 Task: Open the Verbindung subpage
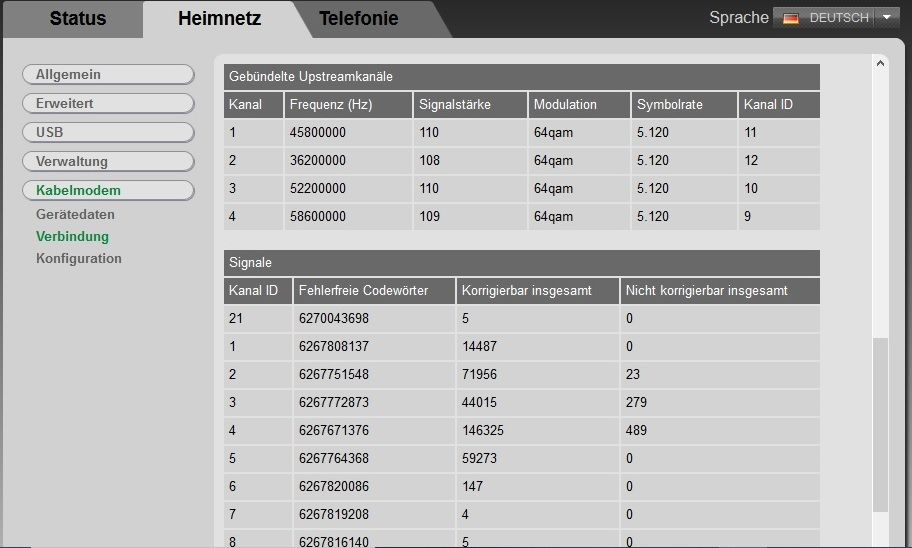72,237
